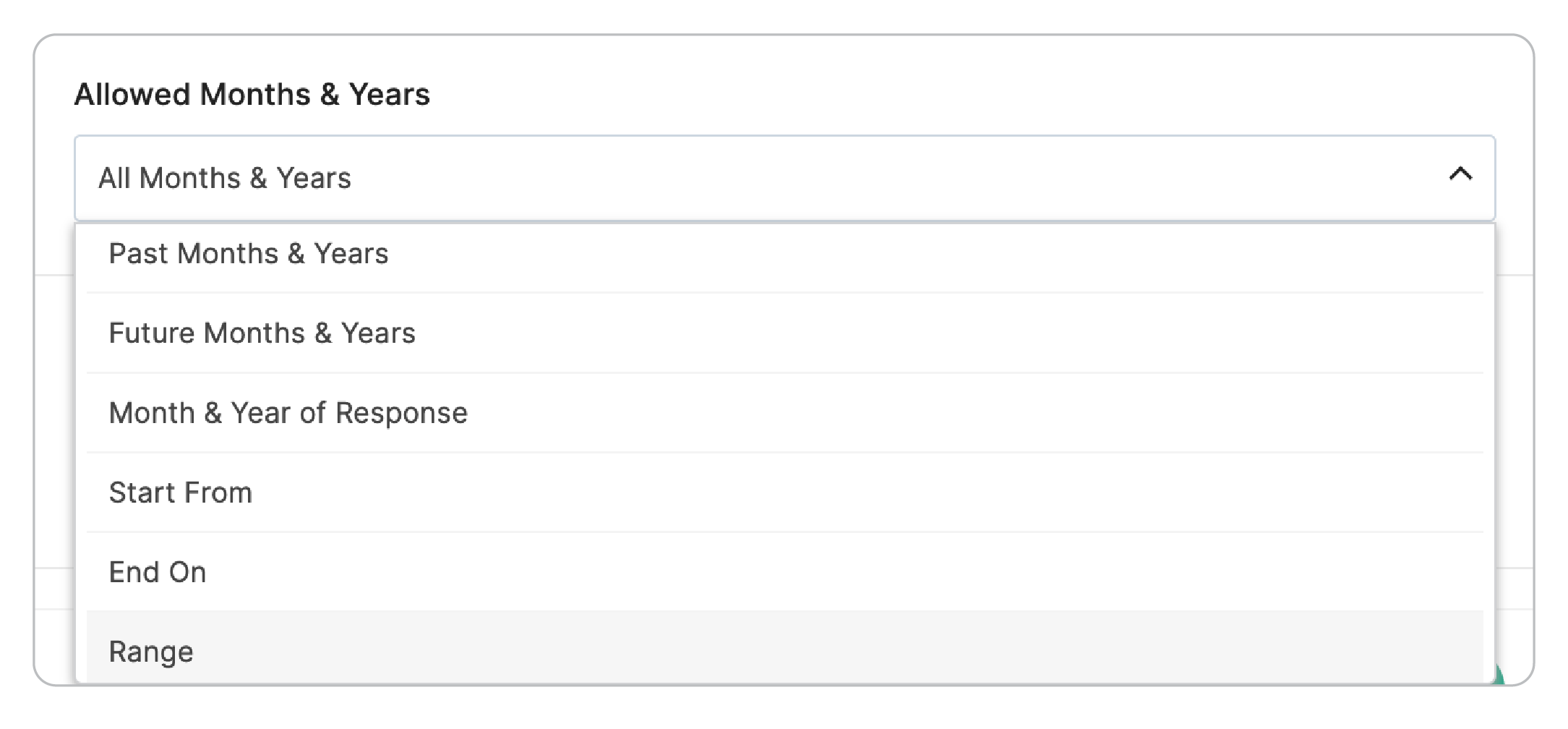Allow only future months and years

pos(262,333)
